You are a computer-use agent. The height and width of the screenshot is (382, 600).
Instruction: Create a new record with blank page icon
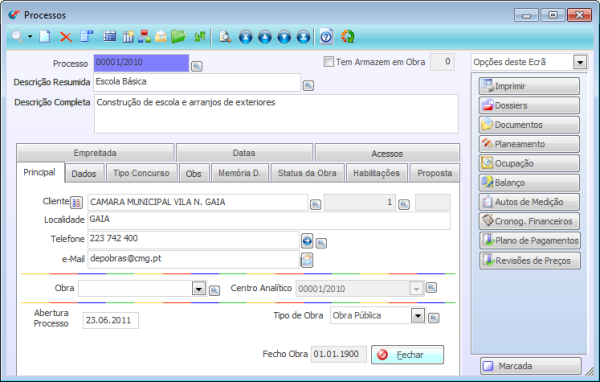click(x=45, y=37)
